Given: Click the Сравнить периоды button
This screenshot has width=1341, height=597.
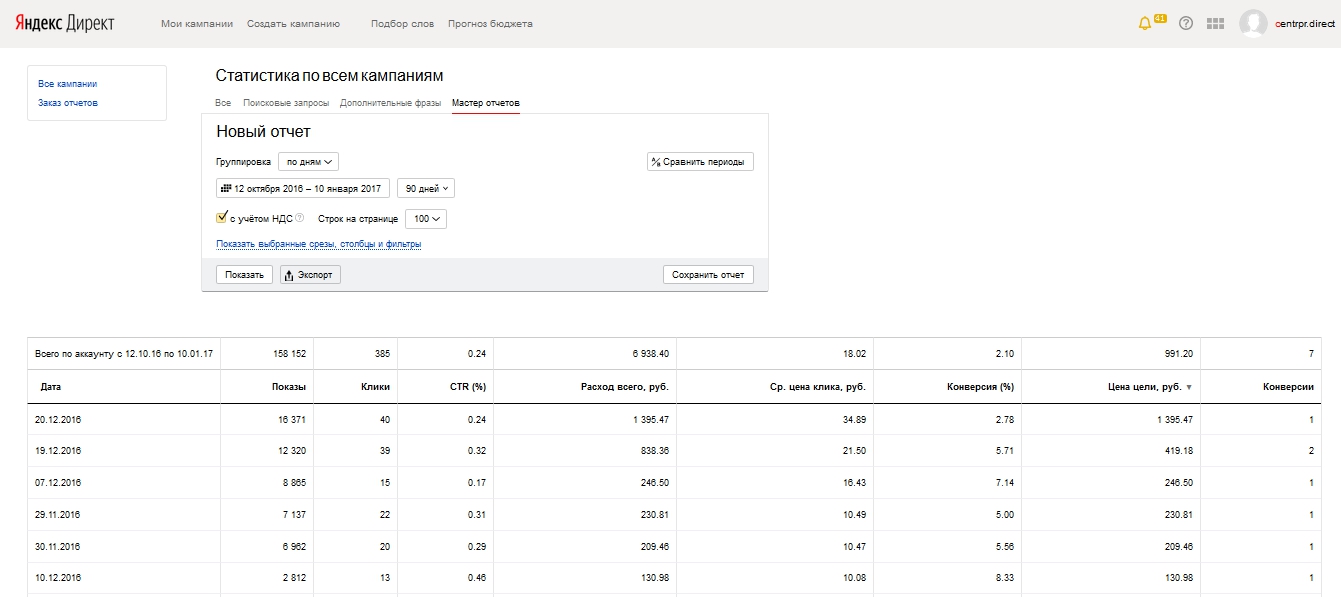Looking at the screenshot, I should click(x=700, y=161).
